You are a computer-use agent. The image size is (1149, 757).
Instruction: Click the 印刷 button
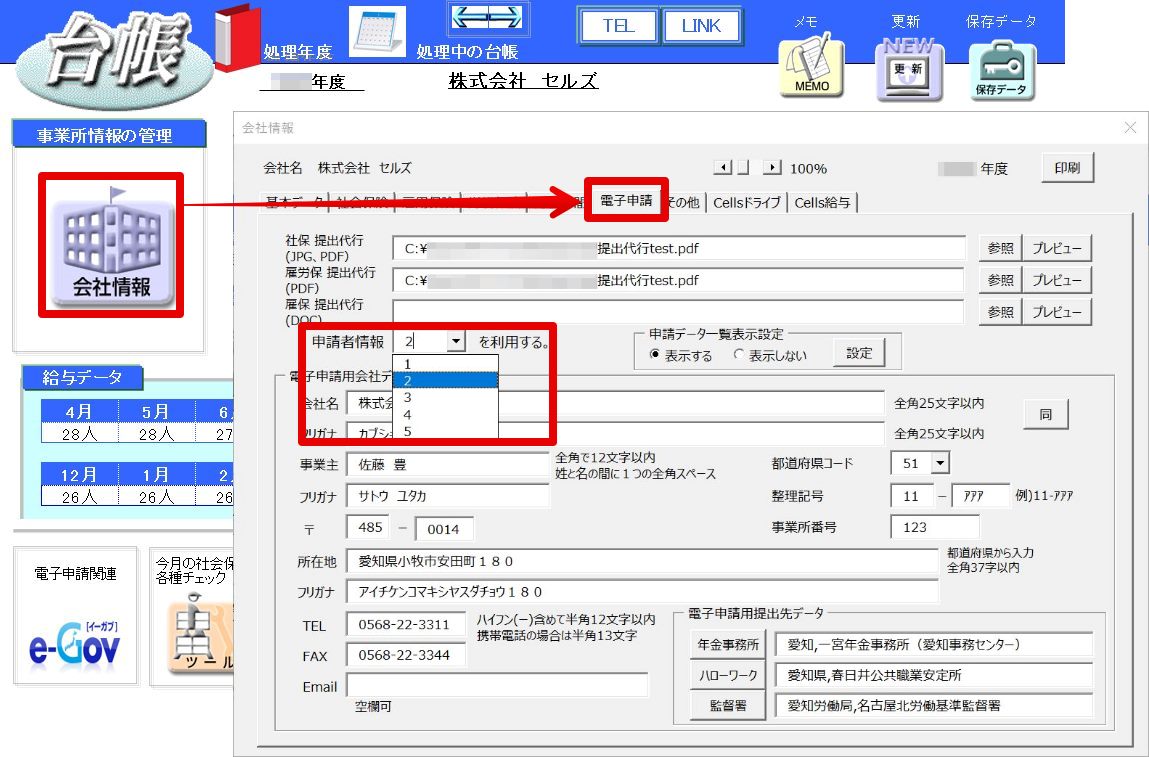click(x=1067, y=168)
